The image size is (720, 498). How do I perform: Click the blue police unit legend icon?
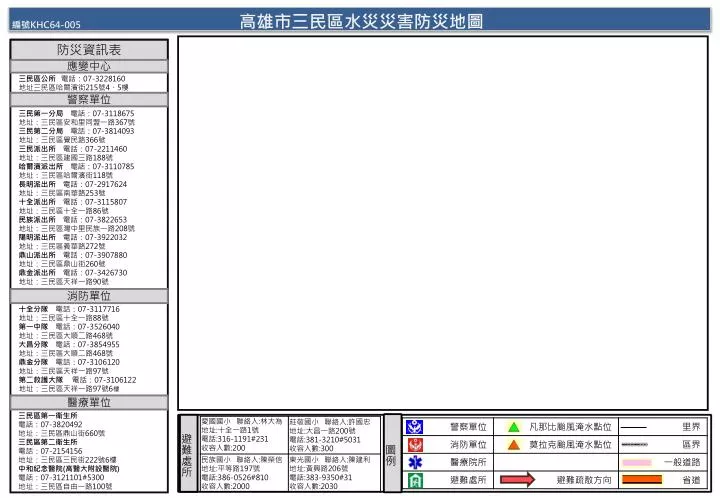(414, 427)
